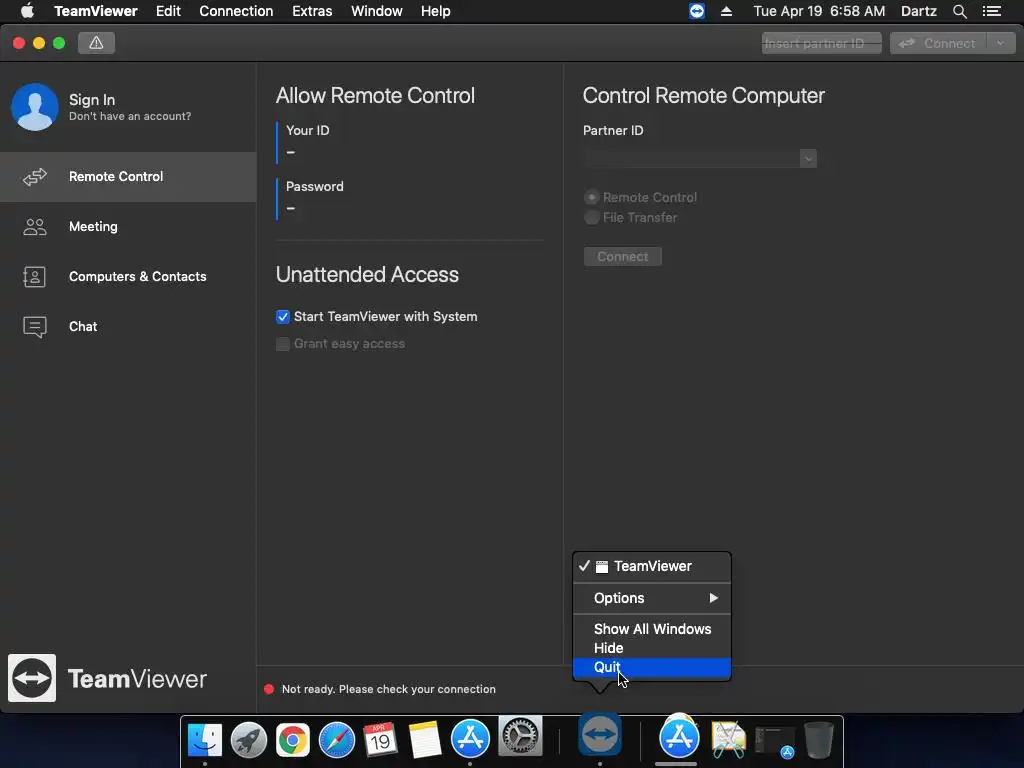Click 'Not ready. Please check your connection' status

(389, 689)
